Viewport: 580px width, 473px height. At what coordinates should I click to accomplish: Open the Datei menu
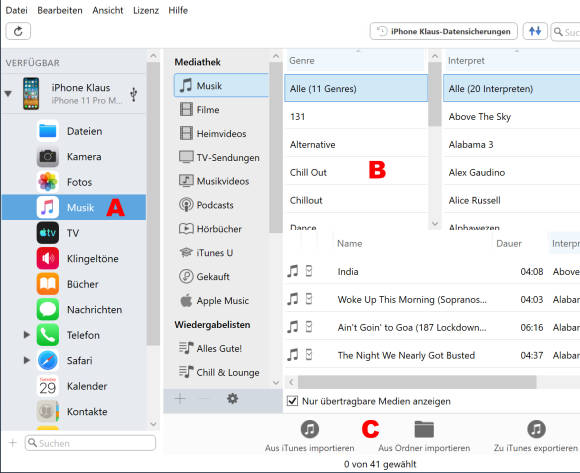pos(17,10)
